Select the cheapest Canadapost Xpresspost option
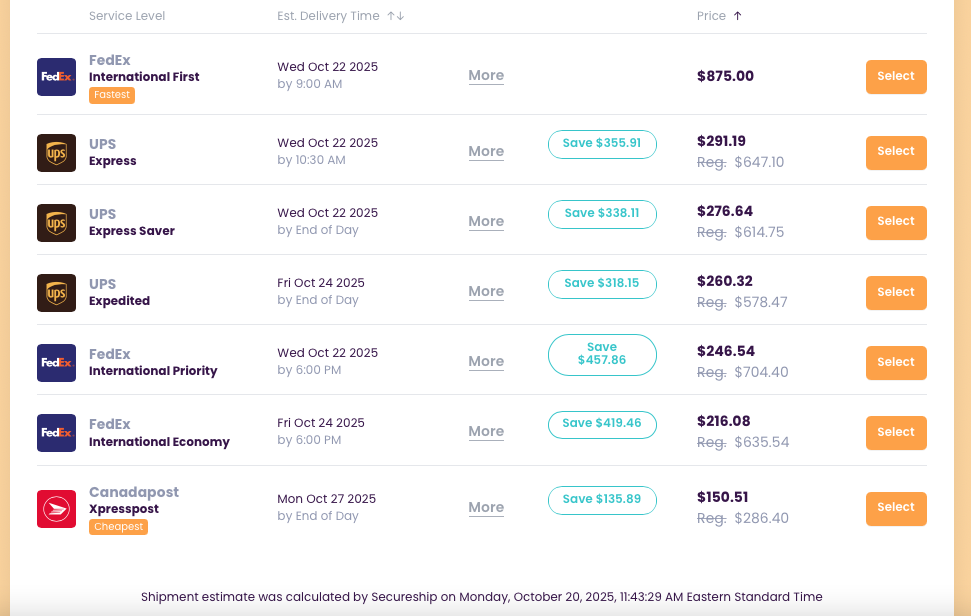This screenshot has width=971, height=616. [896, 508]
